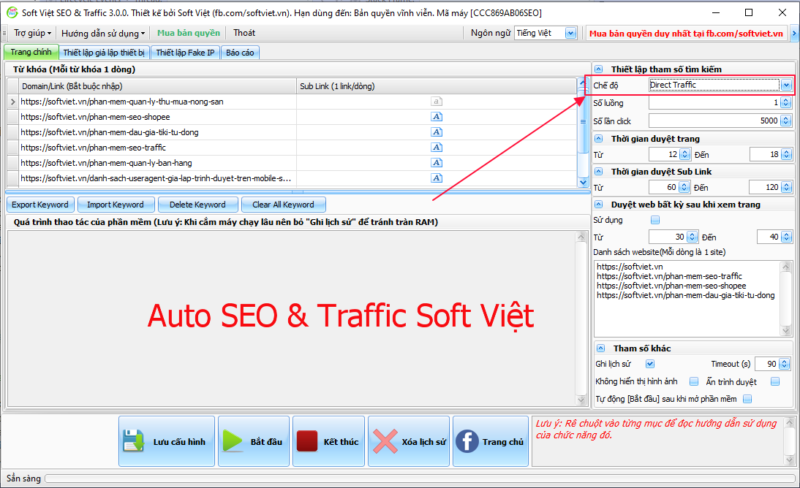This screenshot has height=488, width=800.
Task: Collapse Thời gian duyệt trang section
Action: tap(599, 138)
